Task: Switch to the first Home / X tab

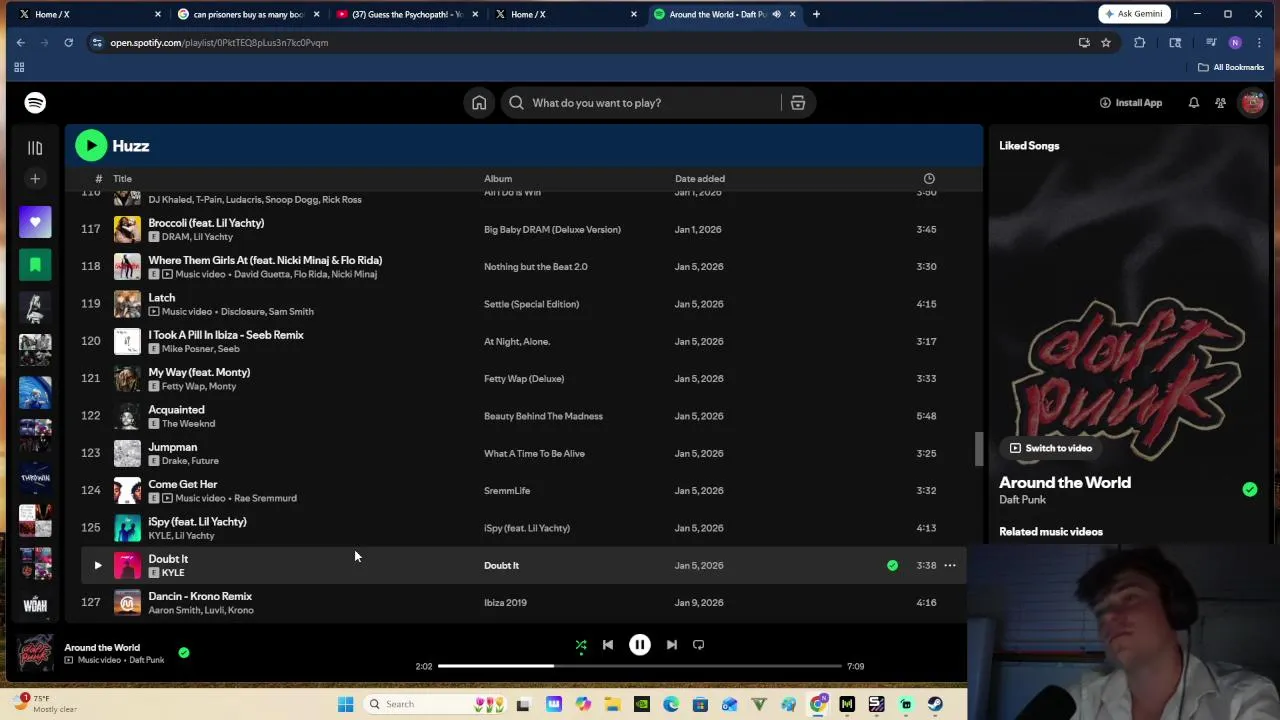Action: coord(88,14)
